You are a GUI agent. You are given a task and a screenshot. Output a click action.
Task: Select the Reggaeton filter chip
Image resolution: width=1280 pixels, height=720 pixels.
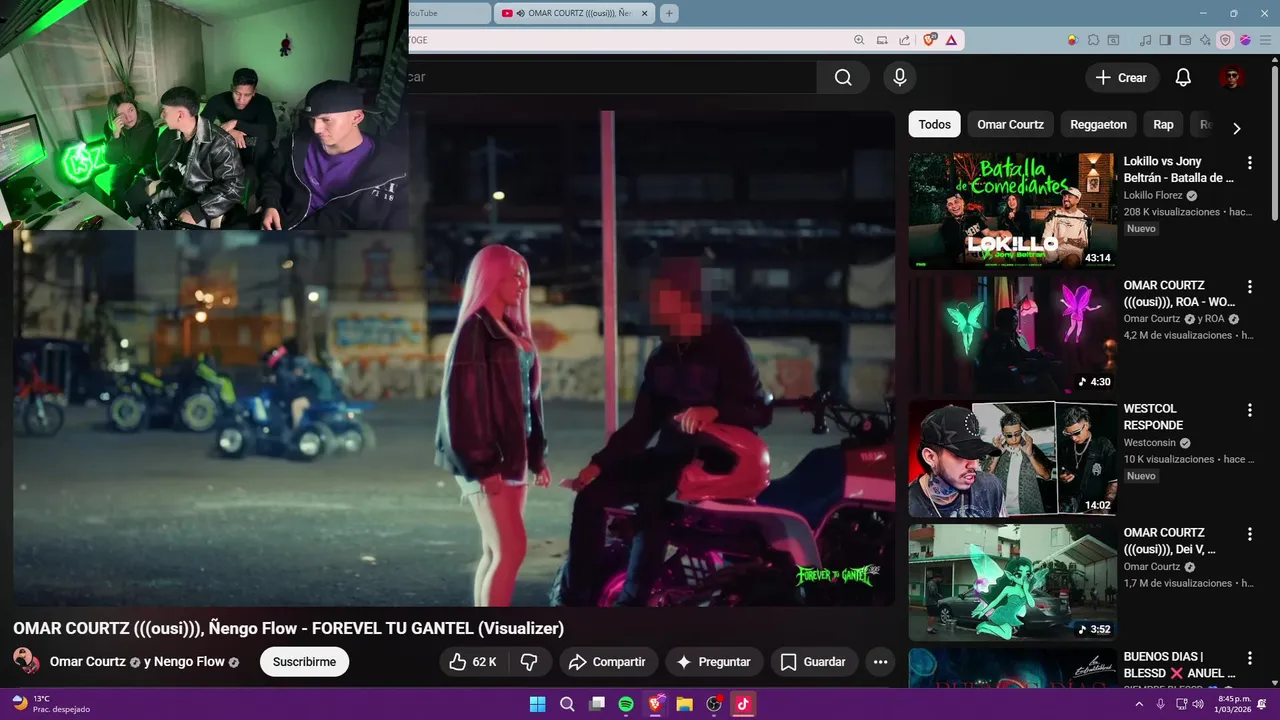(1098, 125)
